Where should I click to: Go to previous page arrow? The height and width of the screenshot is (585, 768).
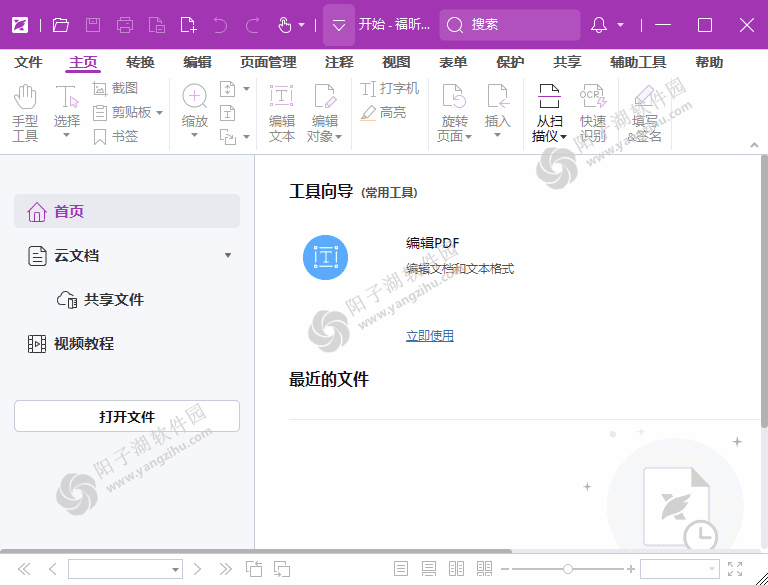coord(53,569)
